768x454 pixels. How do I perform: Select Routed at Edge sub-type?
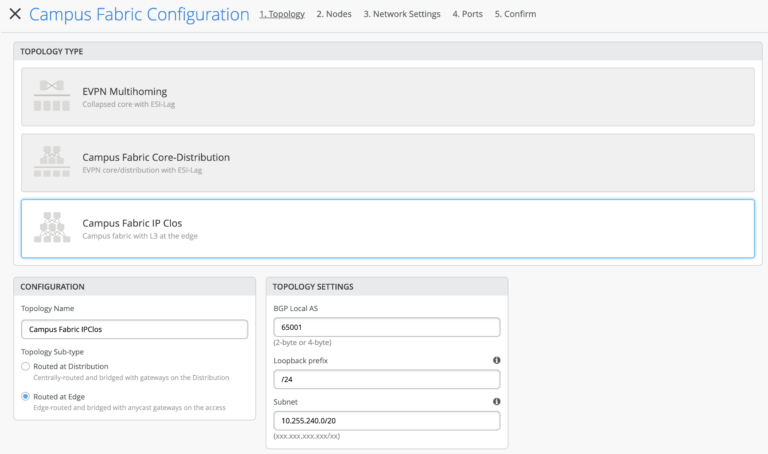[x=26, y=396]
